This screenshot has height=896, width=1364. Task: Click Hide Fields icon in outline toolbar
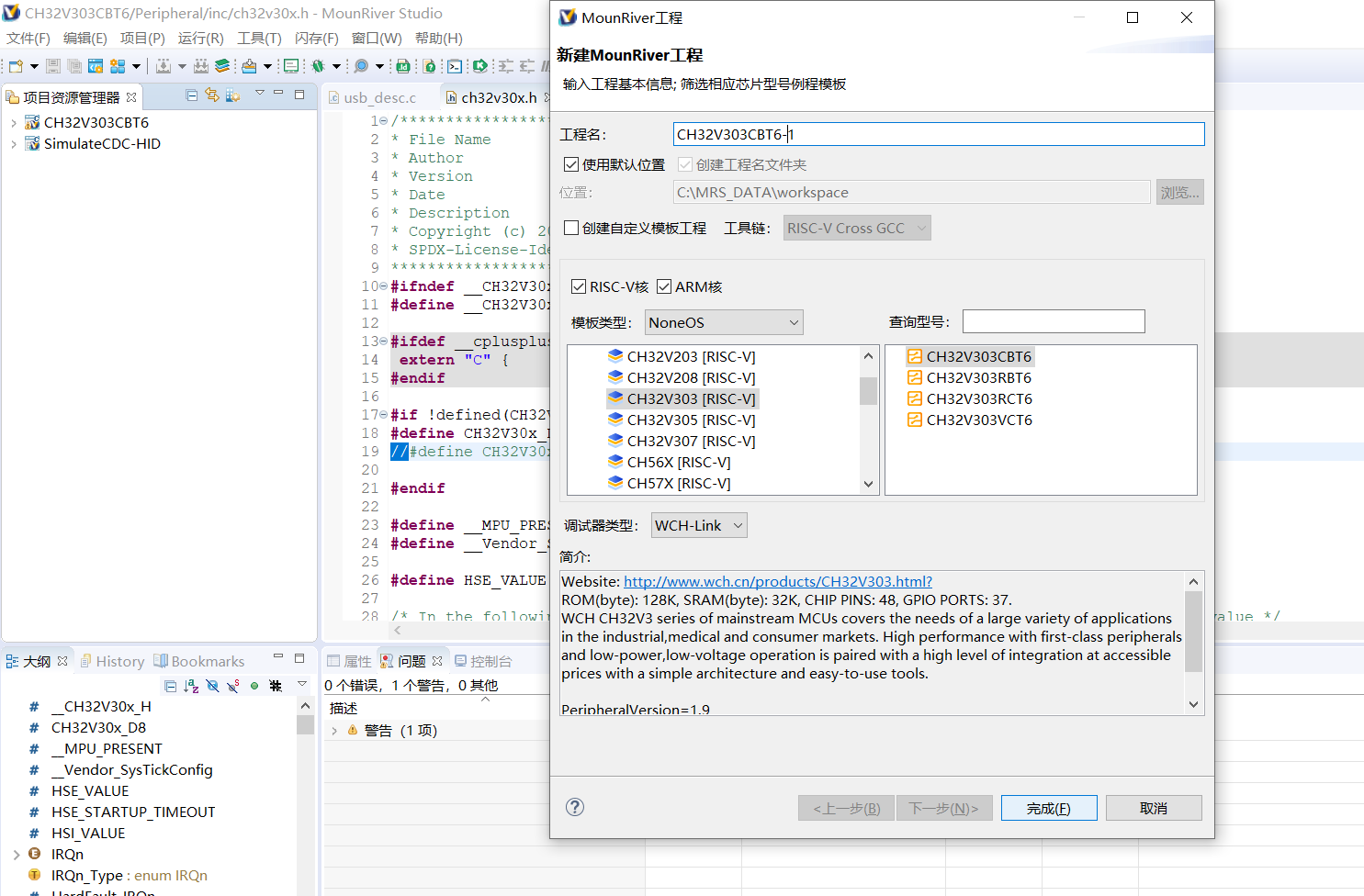212,686
